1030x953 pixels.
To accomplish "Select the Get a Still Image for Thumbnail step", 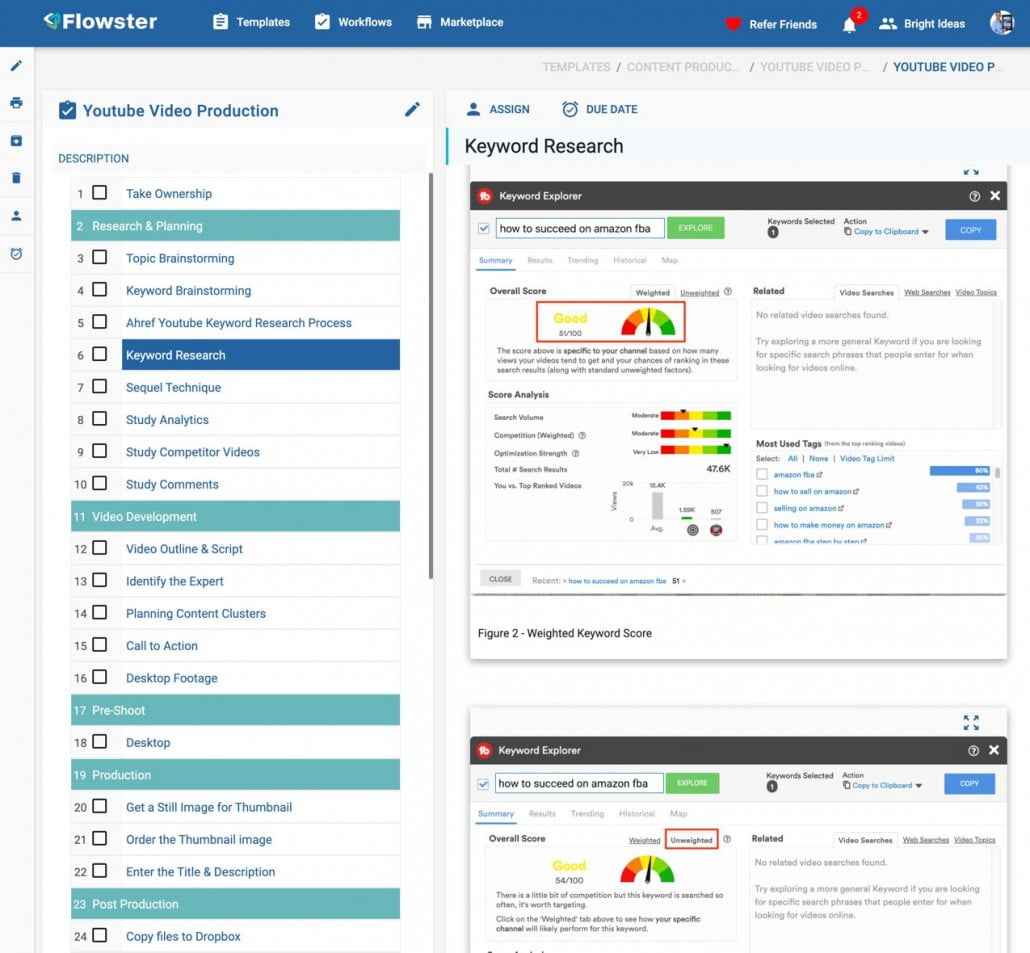I will (x=209, y=807).
